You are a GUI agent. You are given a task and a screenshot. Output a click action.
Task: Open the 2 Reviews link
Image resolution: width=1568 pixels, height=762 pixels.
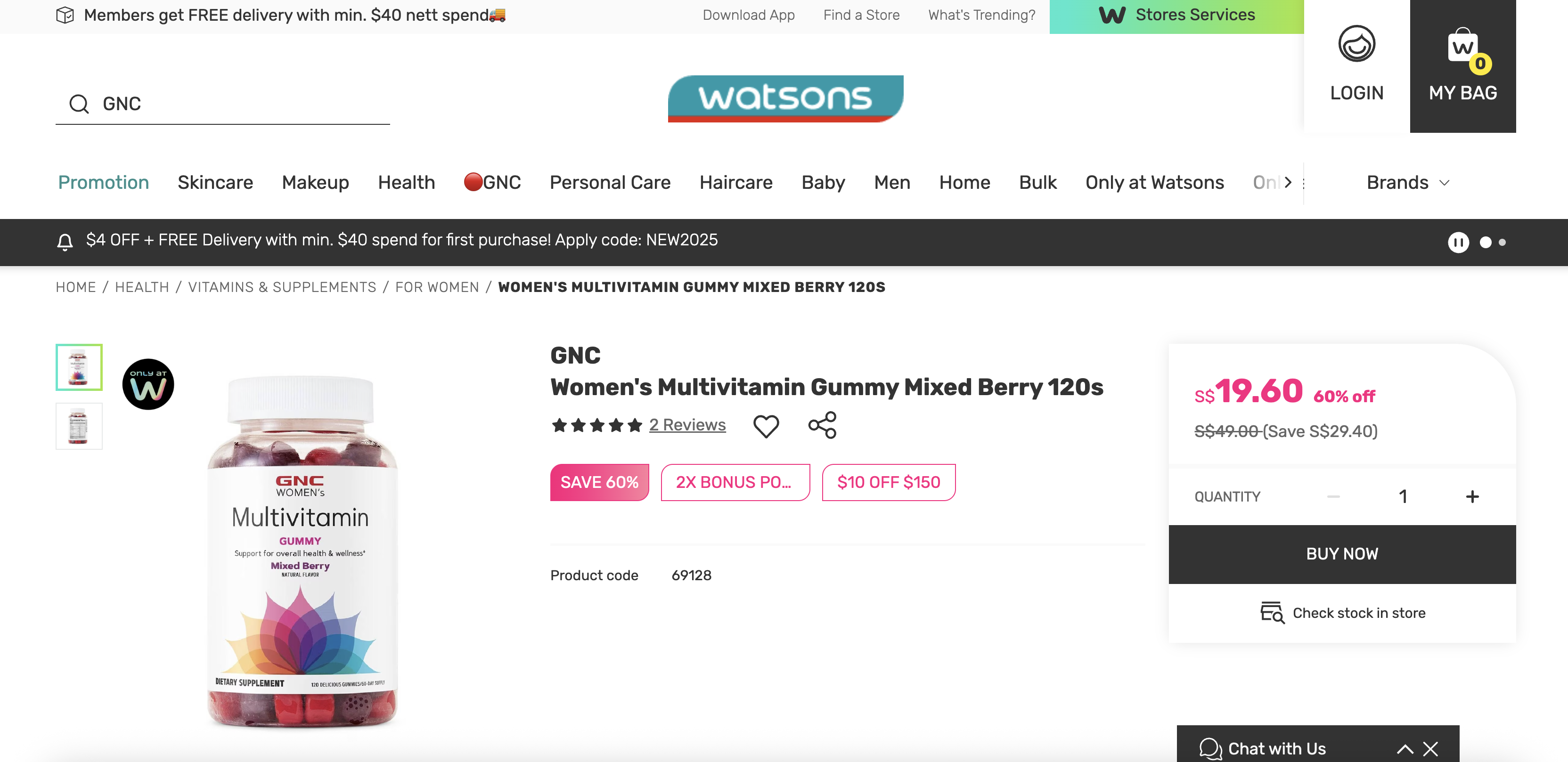point(686,425)
